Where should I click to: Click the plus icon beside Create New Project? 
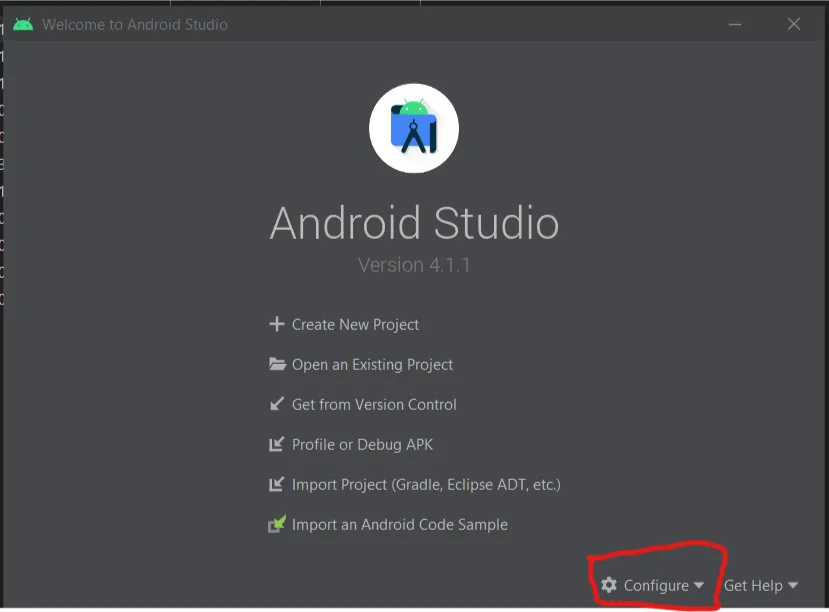[x=277, y=324]
